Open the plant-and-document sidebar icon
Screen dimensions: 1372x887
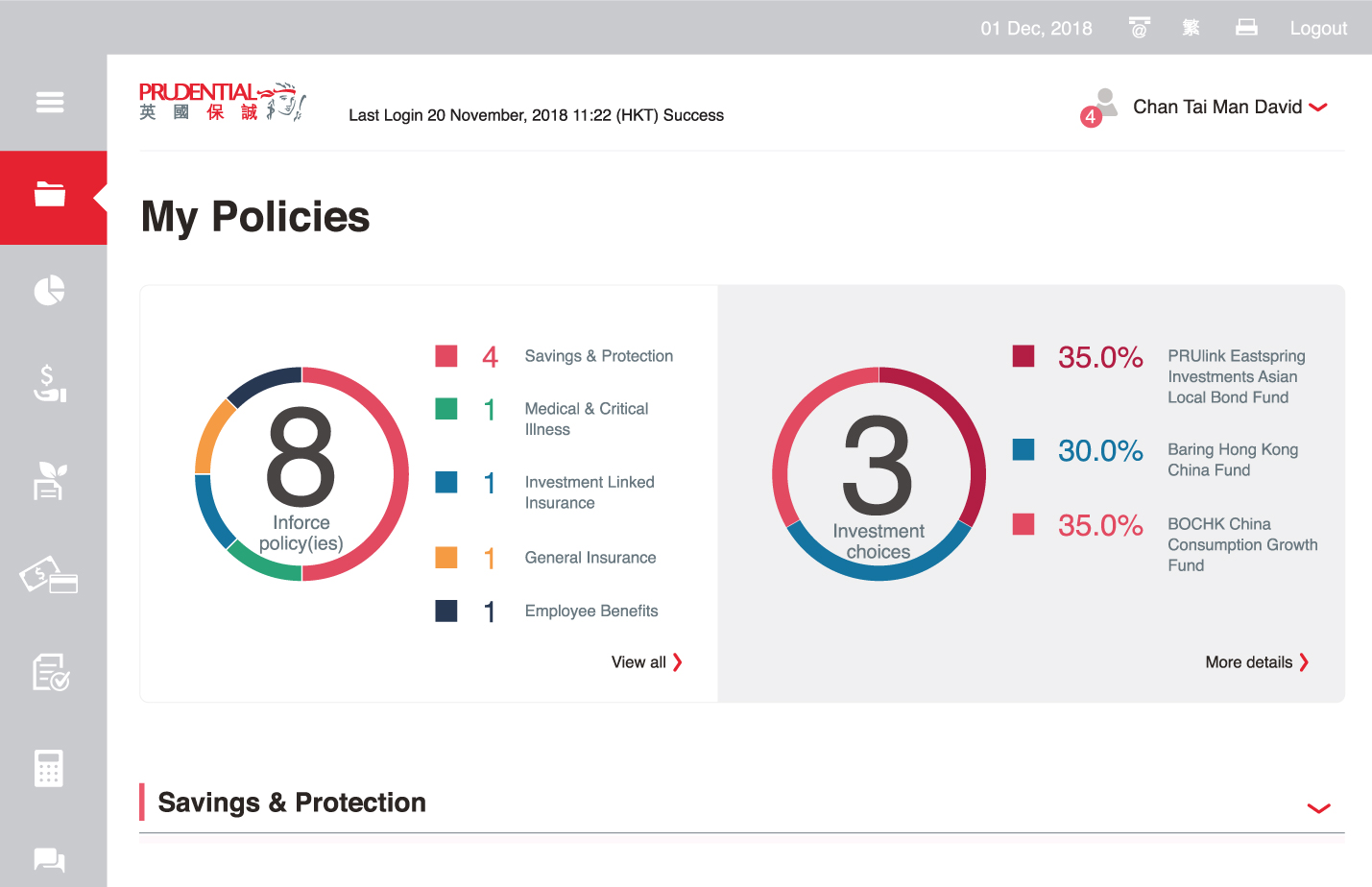tap(50, 480)
